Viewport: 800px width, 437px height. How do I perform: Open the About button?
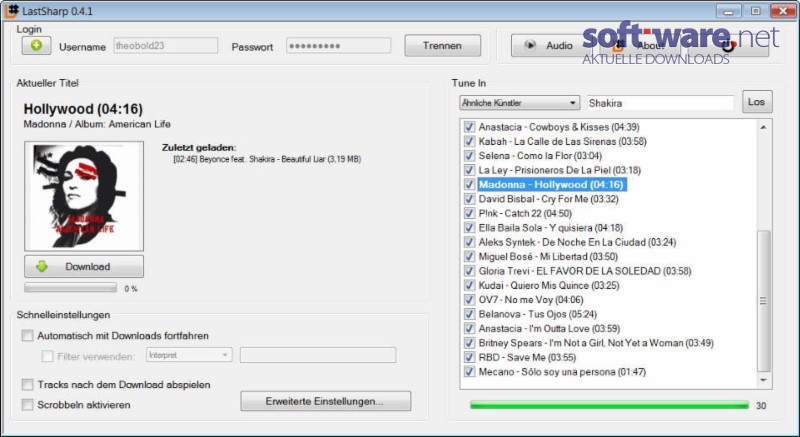[x=642, y=45]
